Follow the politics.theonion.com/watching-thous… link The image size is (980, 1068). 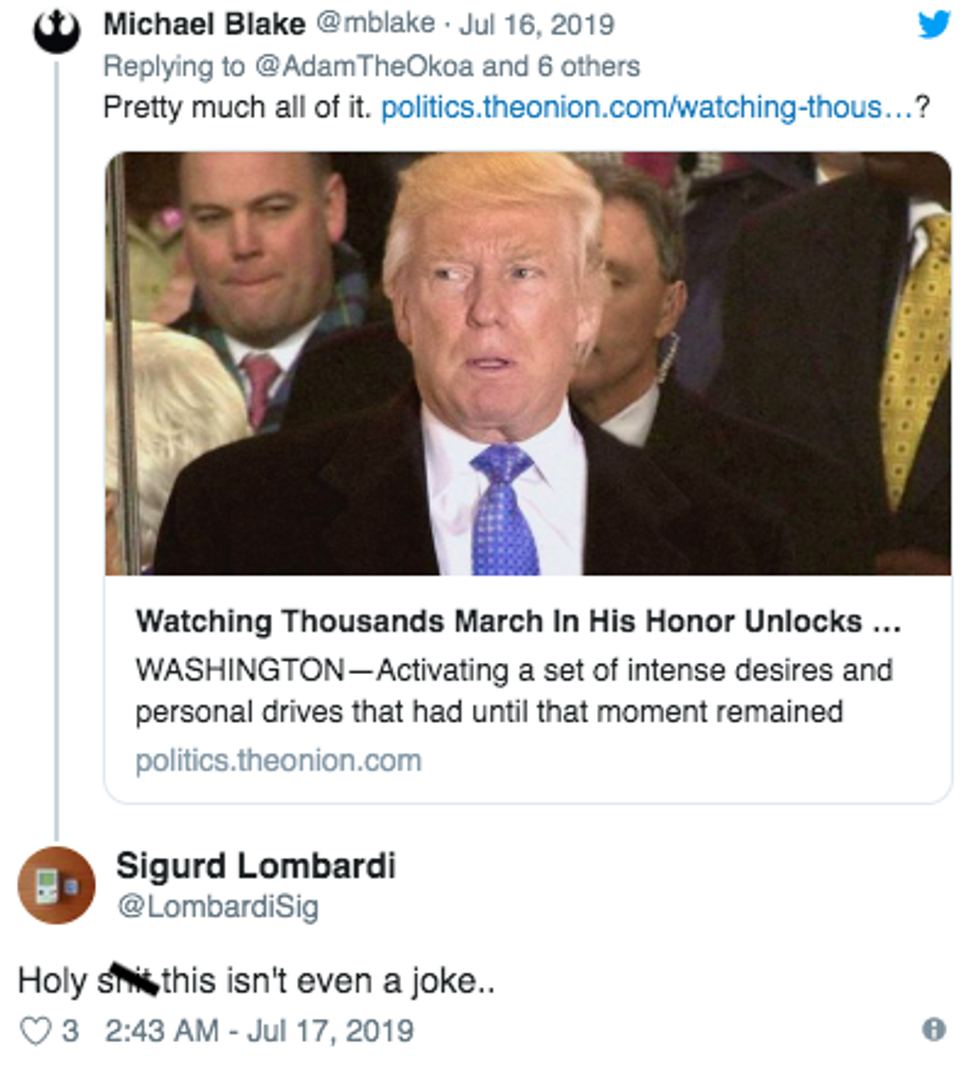(x=646, y=107)
